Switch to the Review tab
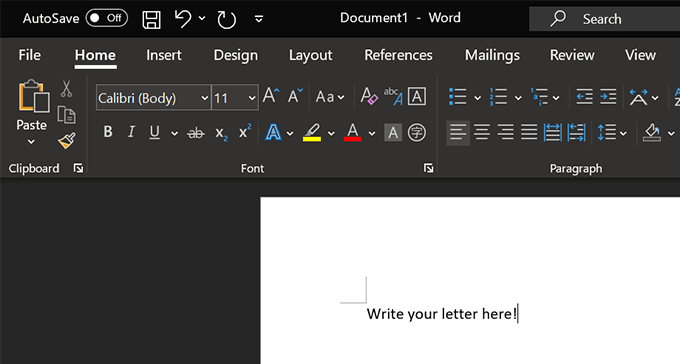680x364 pixels. pos(572,55)
